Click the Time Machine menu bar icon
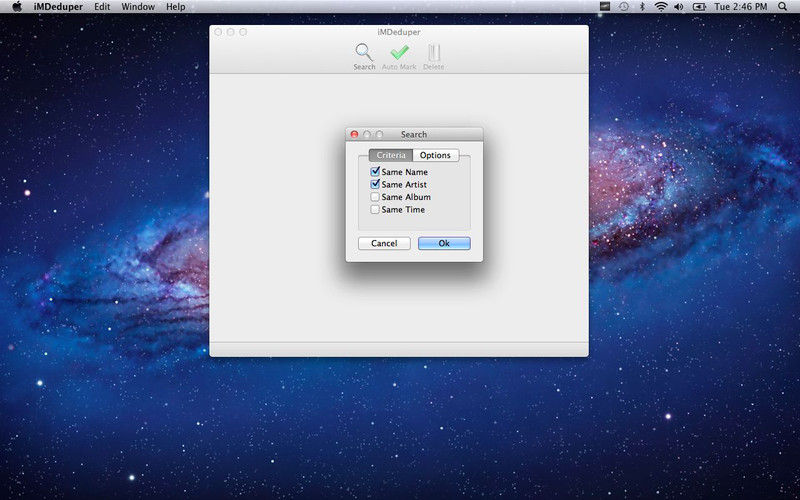 624,7
